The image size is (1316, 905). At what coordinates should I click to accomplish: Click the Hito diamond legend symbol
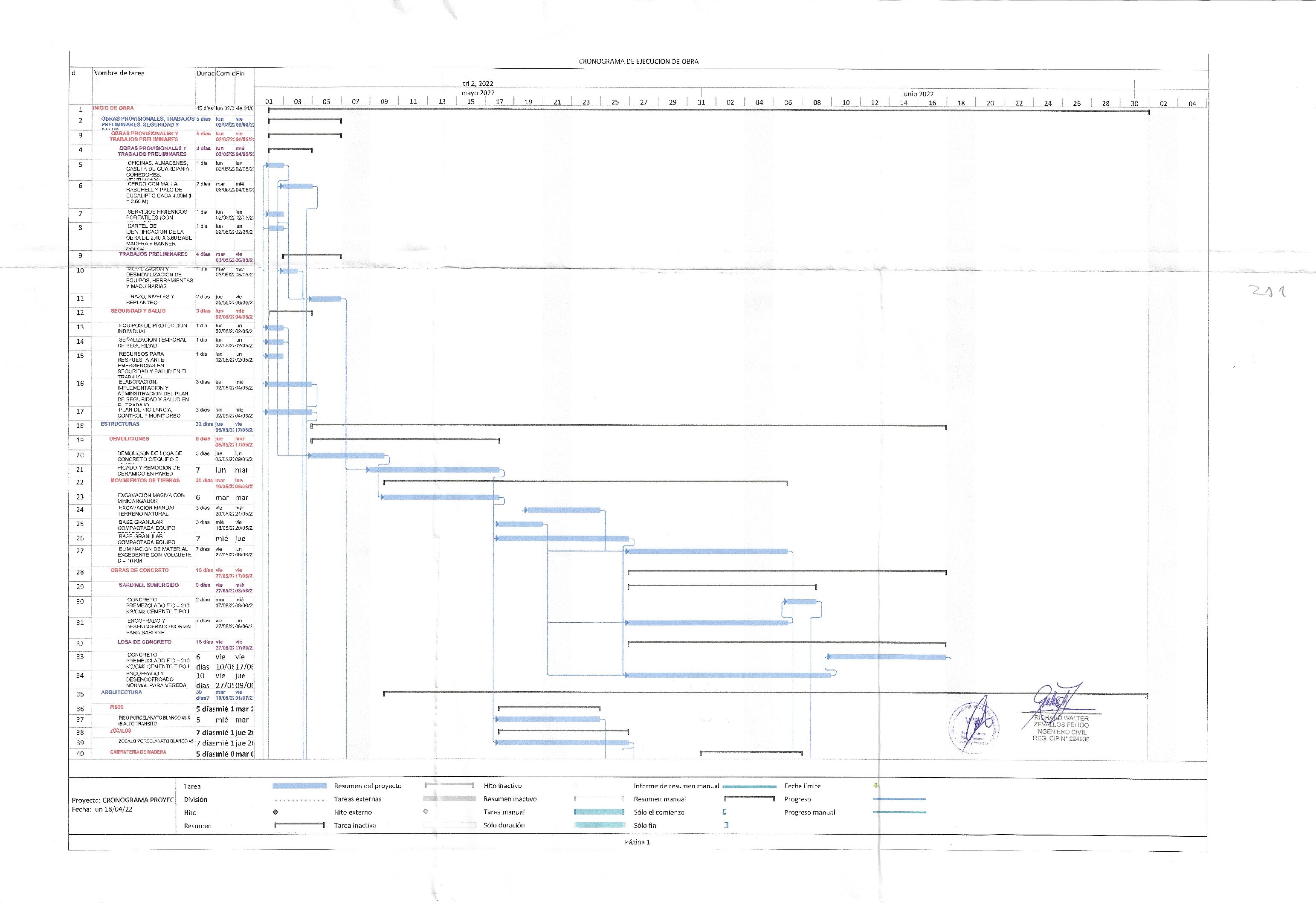pos(275,812)
